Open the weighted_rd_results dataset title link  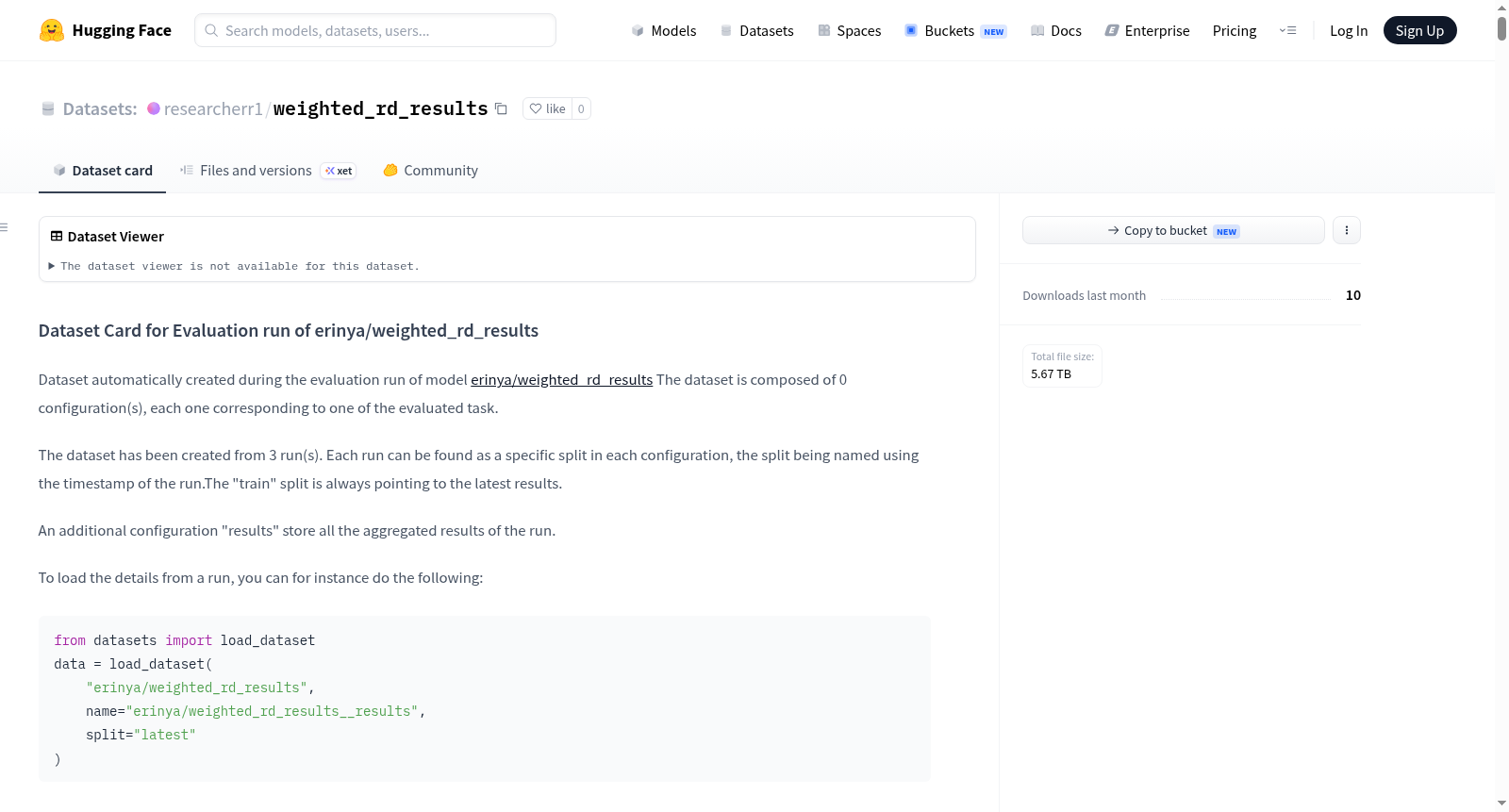click(380, 109)
